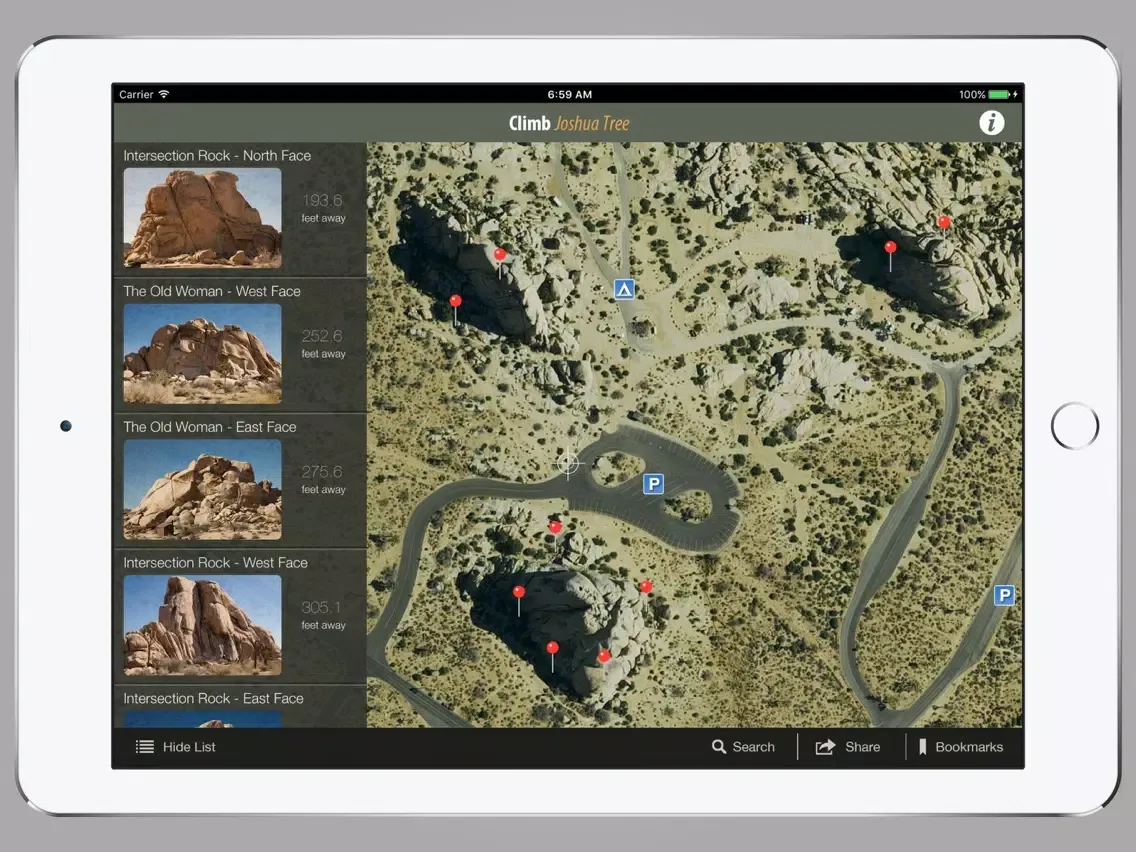Open The Old Woman - West Face thumbnail
Image resolution: width=1136 pixels, height=852 pixels.
pos(202,354)
